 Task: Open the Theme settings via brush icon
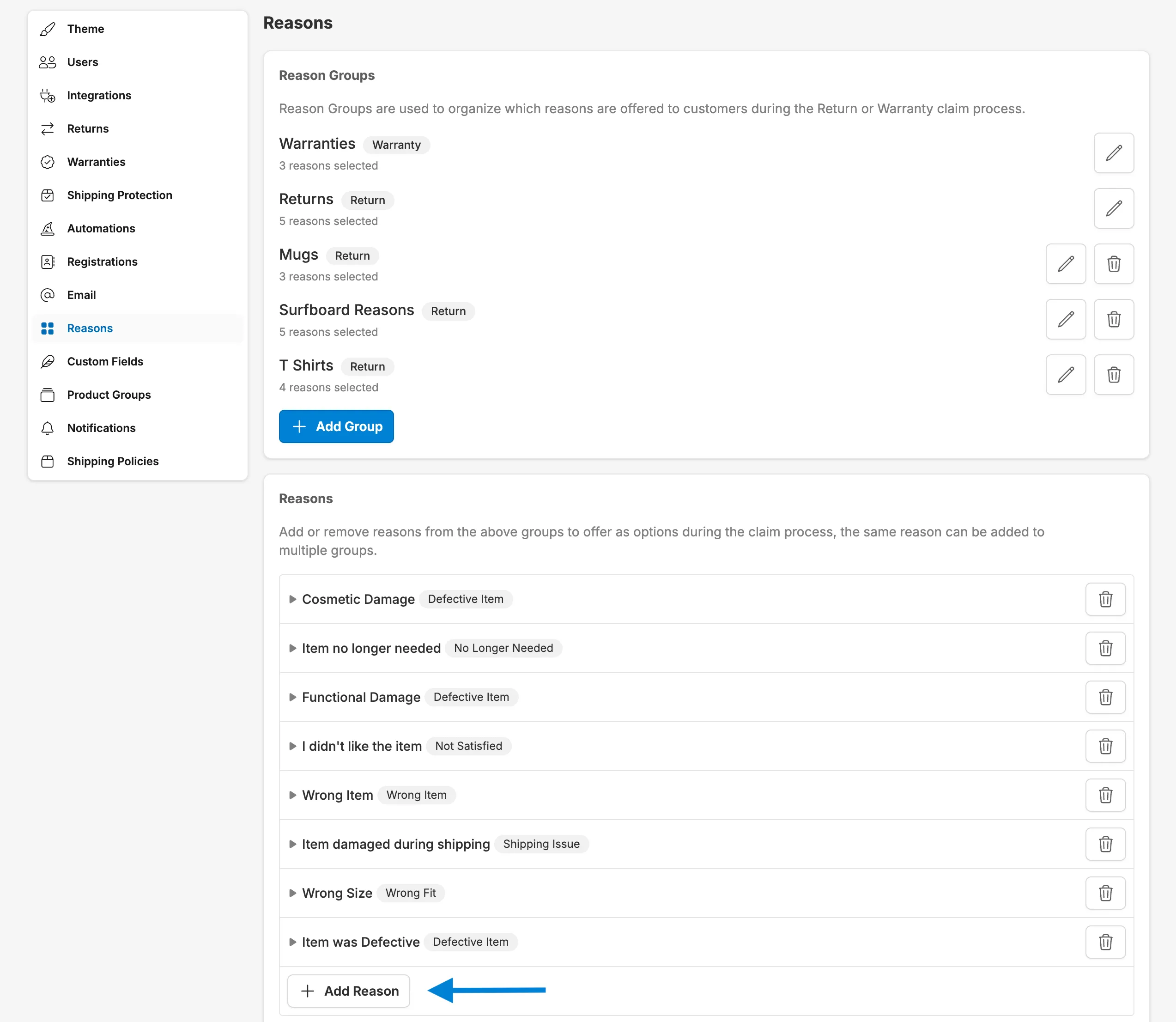coord(48,29)
